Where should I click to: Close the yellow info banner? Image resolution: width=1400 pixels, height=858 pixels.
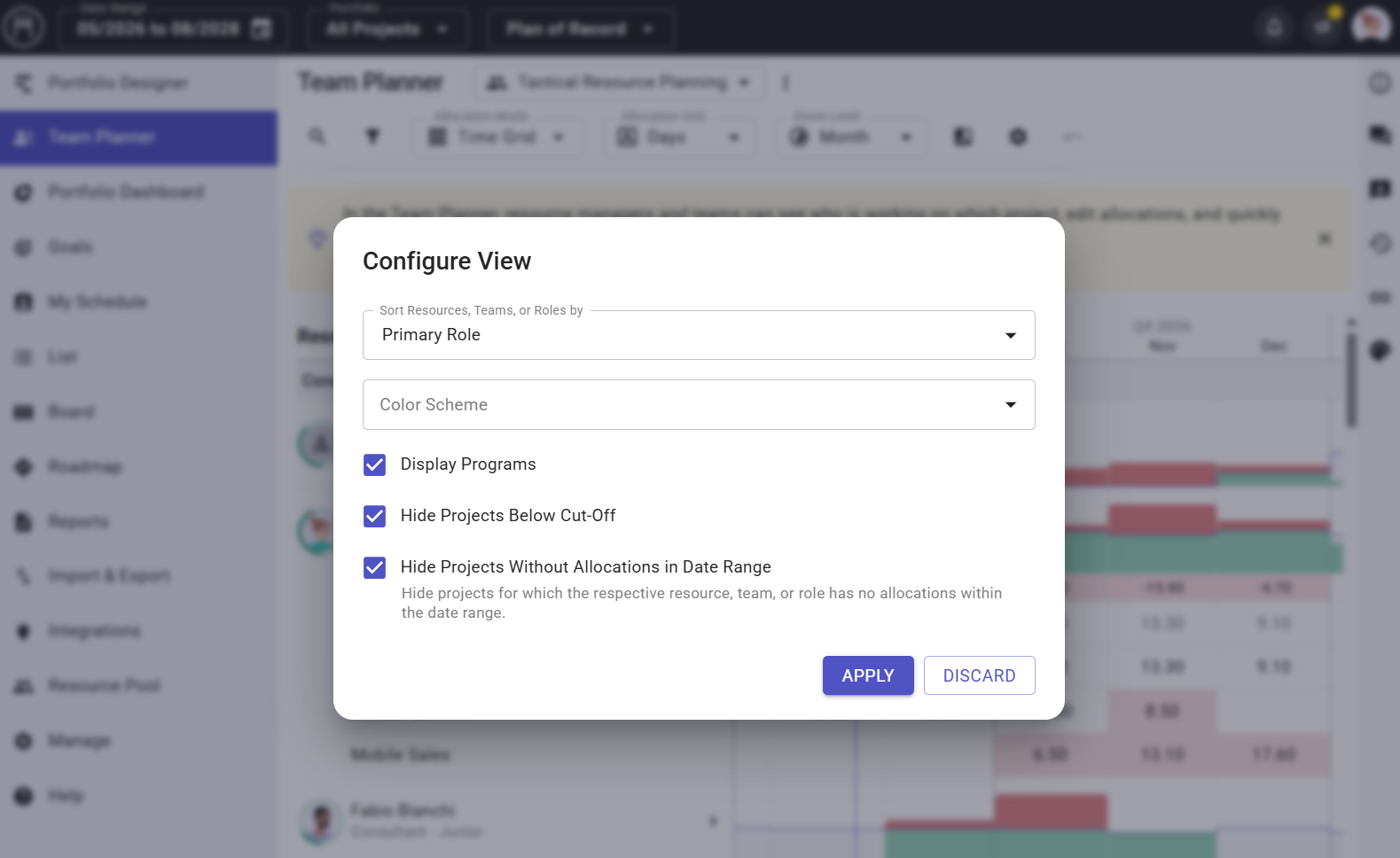tap(1325, 238)
